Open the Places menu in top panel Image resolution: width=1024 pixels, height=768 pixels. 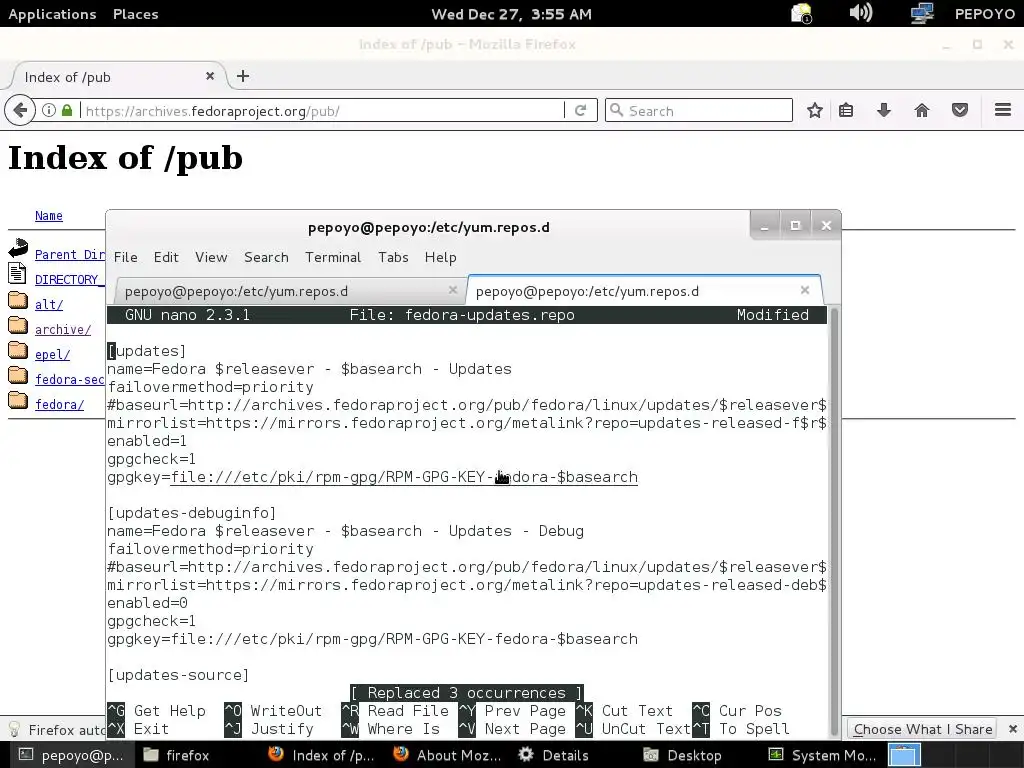click(135, 14)
